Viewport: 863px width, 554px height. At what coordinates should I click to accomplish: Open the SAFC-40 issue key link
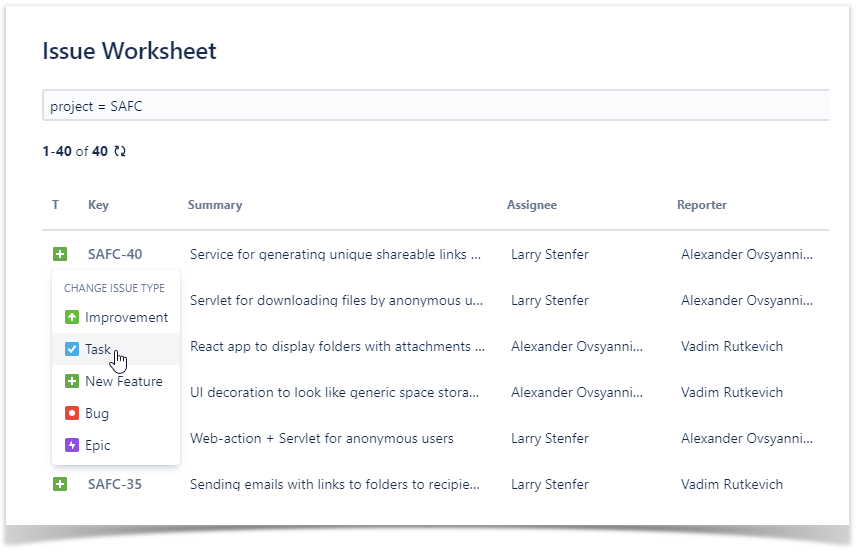pyautogui.click(x=115, y=255)
